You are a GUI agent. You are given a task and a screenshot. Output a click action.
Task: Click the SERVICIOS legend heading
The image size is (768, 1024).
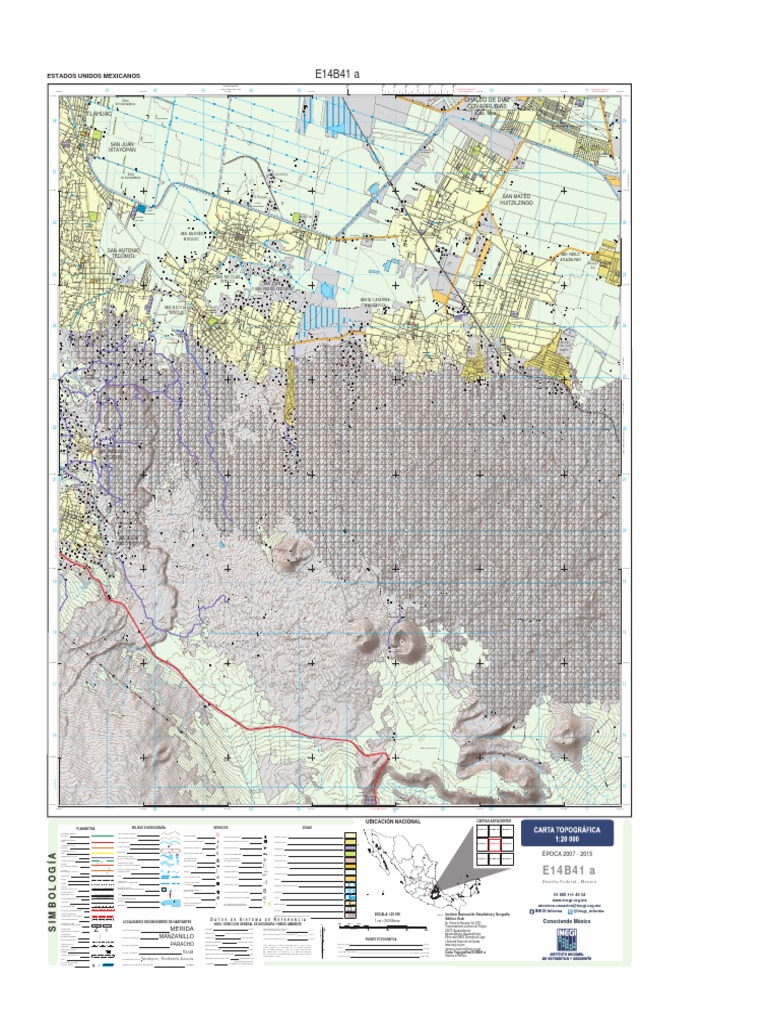tap(221, 827)
